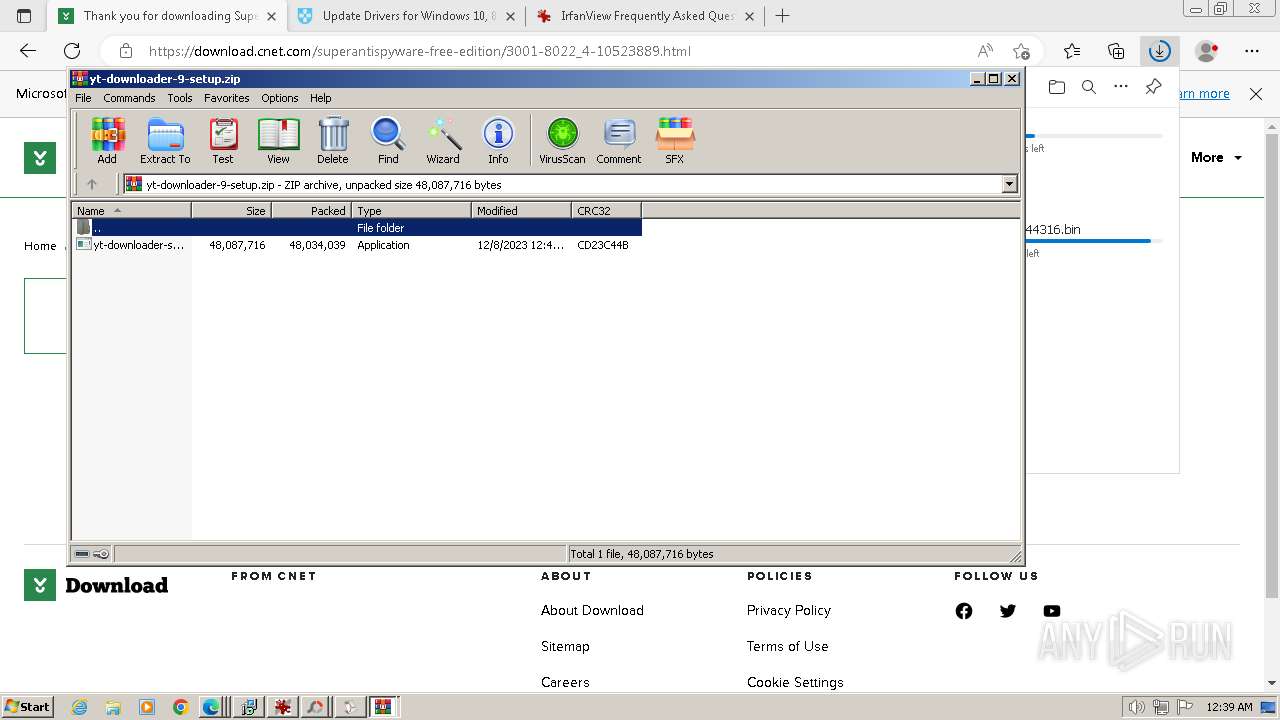Sort by the Name column header
Image resolution: width=1280 pixels, height=720 pixels.
tap(131, 210)
